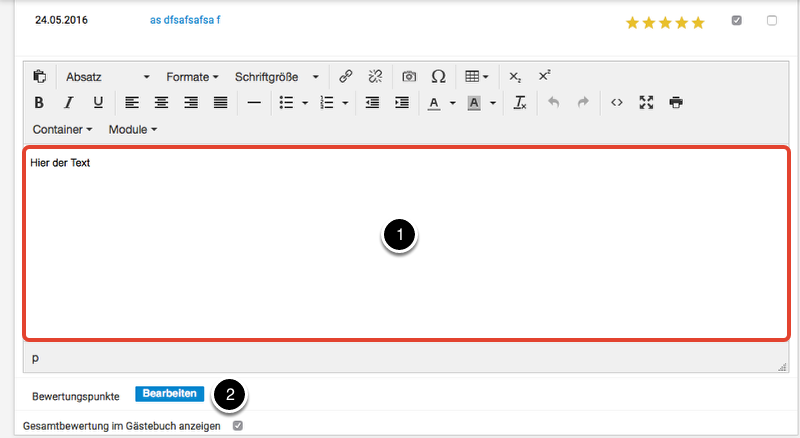The width and height of the screenshot is (800, 438).
Task: Tick the empty checkbox in the entry row
Action: pyautogui.click(x=771, y=20)
